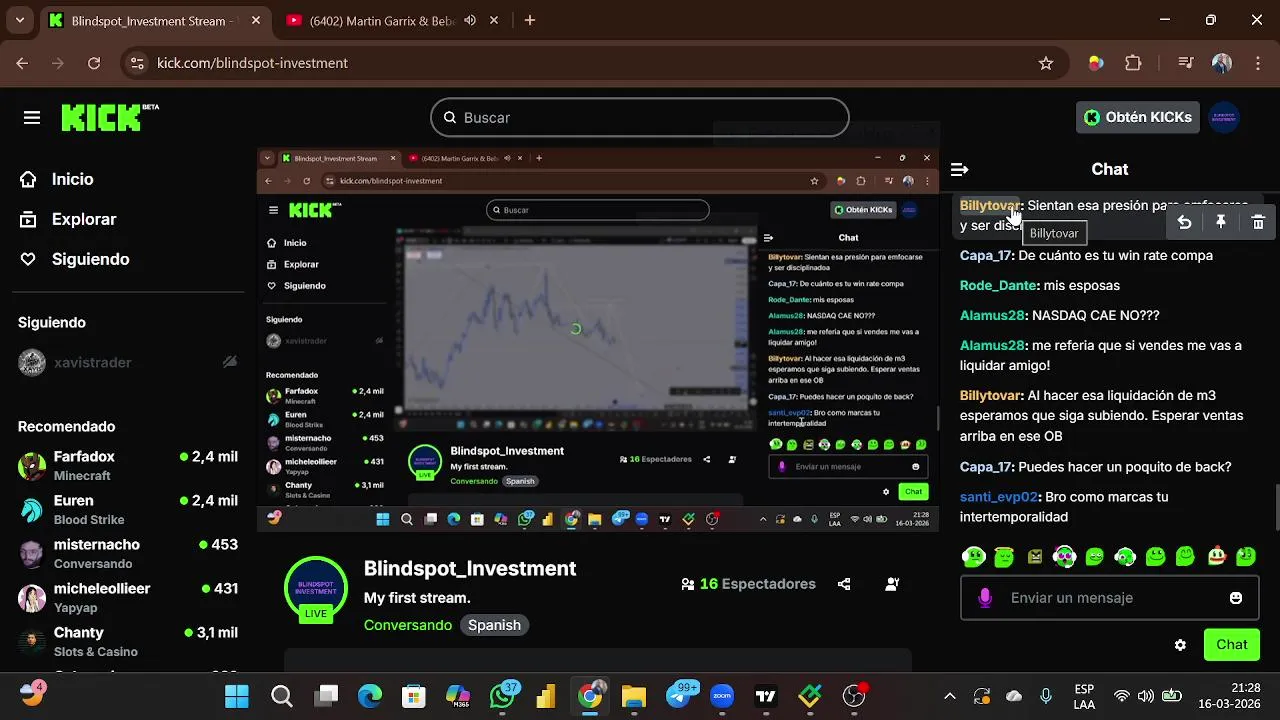Open the Kick sidebar hamburger menu
The height and width of the screenshot is (720, 1280).
coord(32,118)
